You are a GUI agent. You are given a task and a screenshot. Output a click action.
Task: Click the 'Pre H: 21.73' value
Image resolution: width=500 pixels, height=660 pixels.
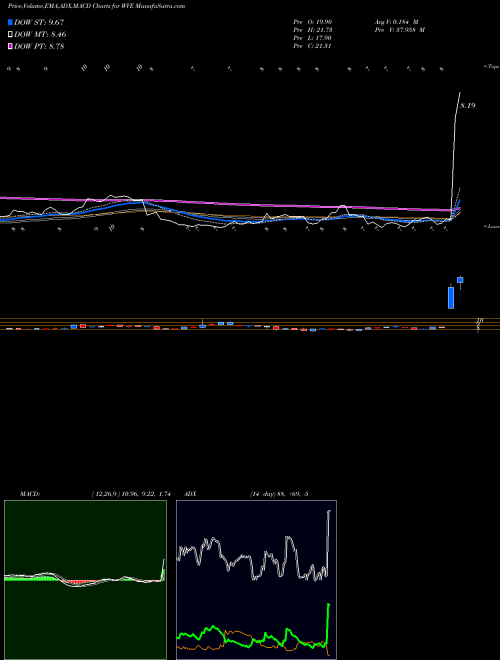[x=313, y=30]
